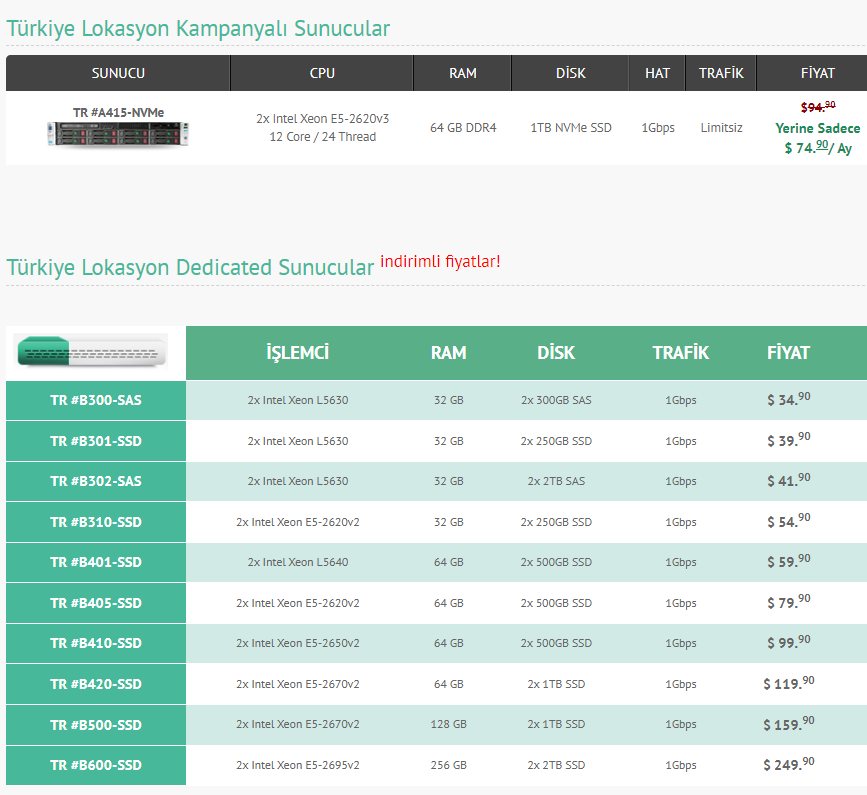Click the Türkiye Lokasyon Kampanyalı Sunucular heading
Screen dimensions: 867x795
pos(198,29)
